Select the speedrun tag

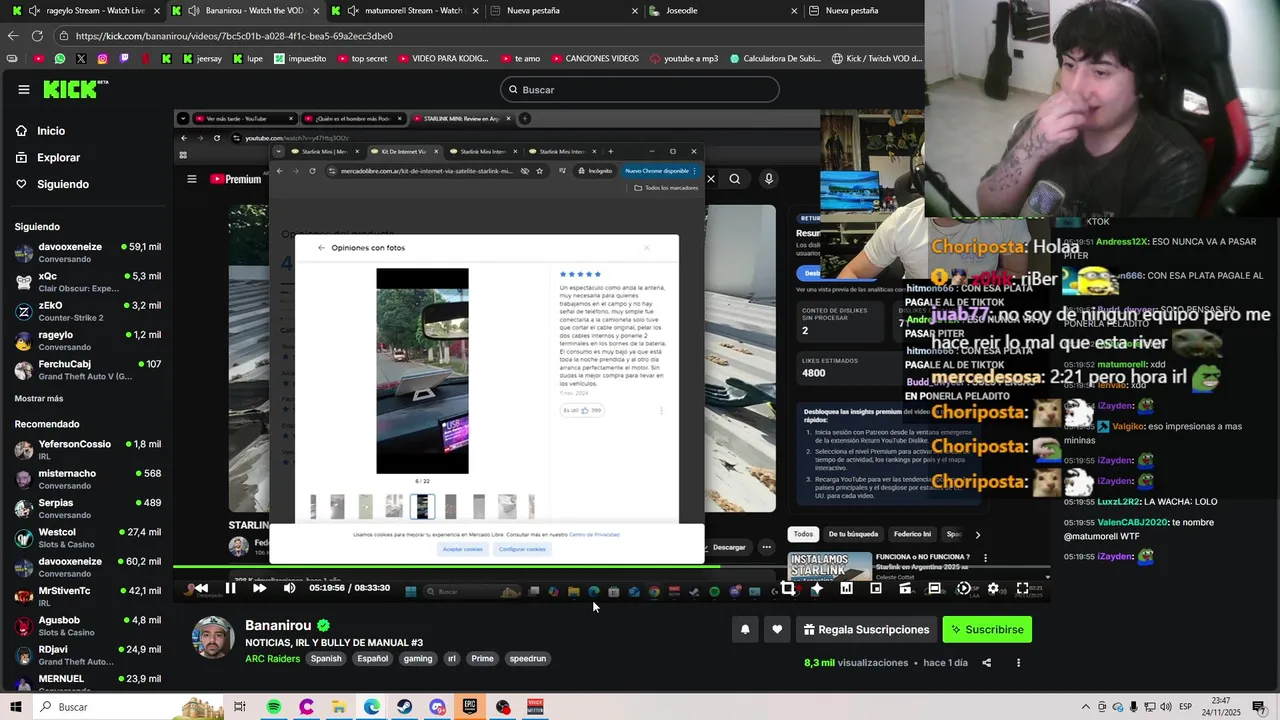coord(527,659)
